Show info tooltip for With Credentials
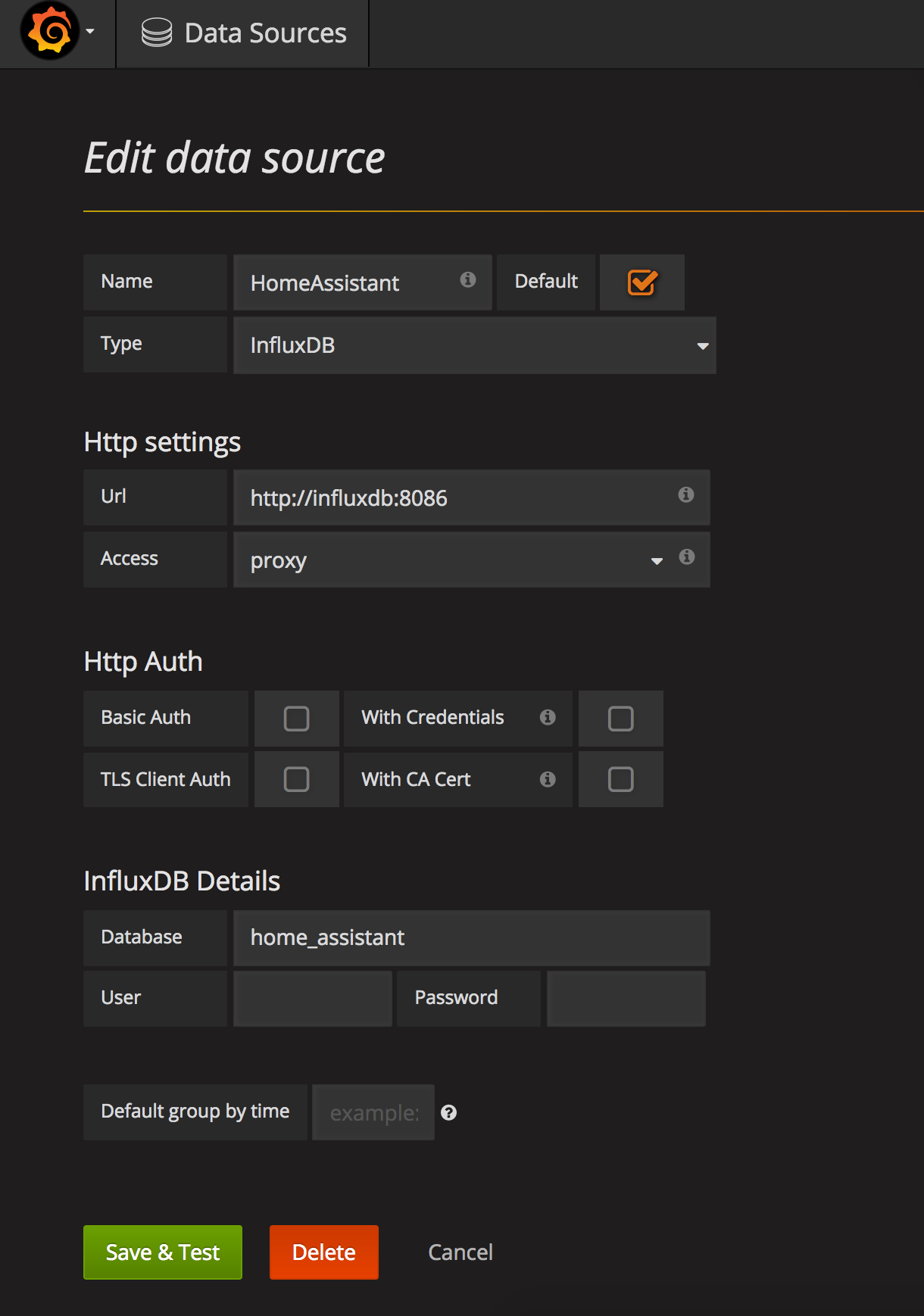The image size is (924, 1316). [548, 718]
